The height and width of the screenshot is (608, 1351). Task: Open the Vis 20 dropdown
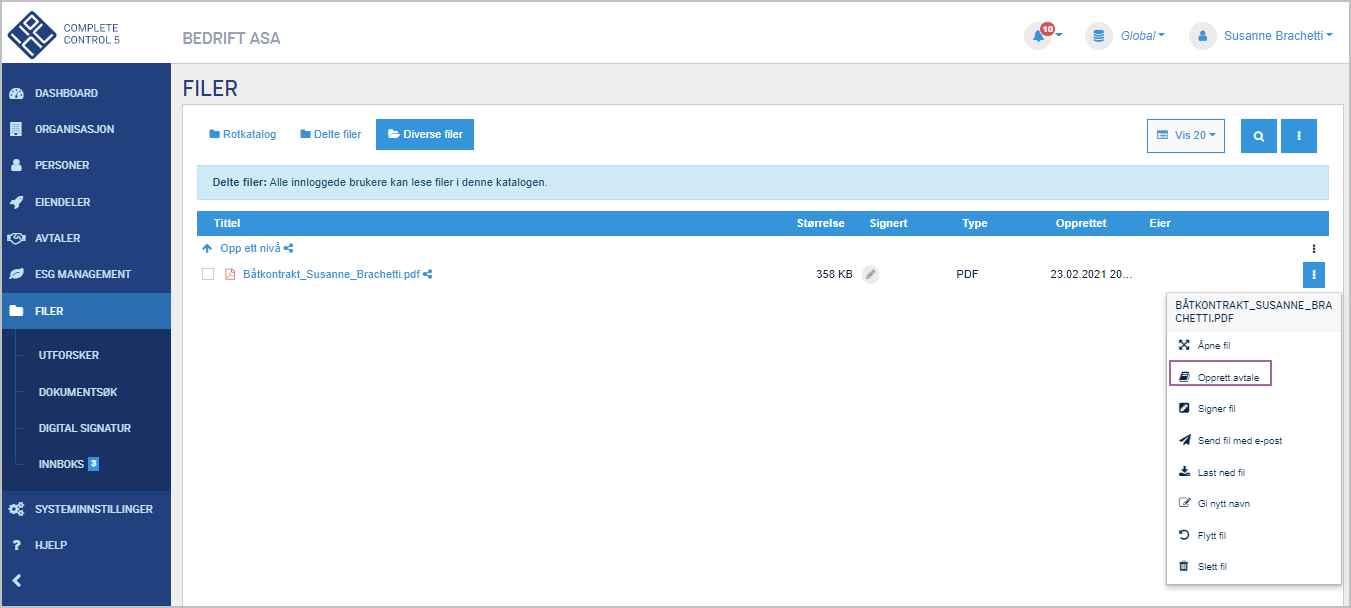(1186, 135)
